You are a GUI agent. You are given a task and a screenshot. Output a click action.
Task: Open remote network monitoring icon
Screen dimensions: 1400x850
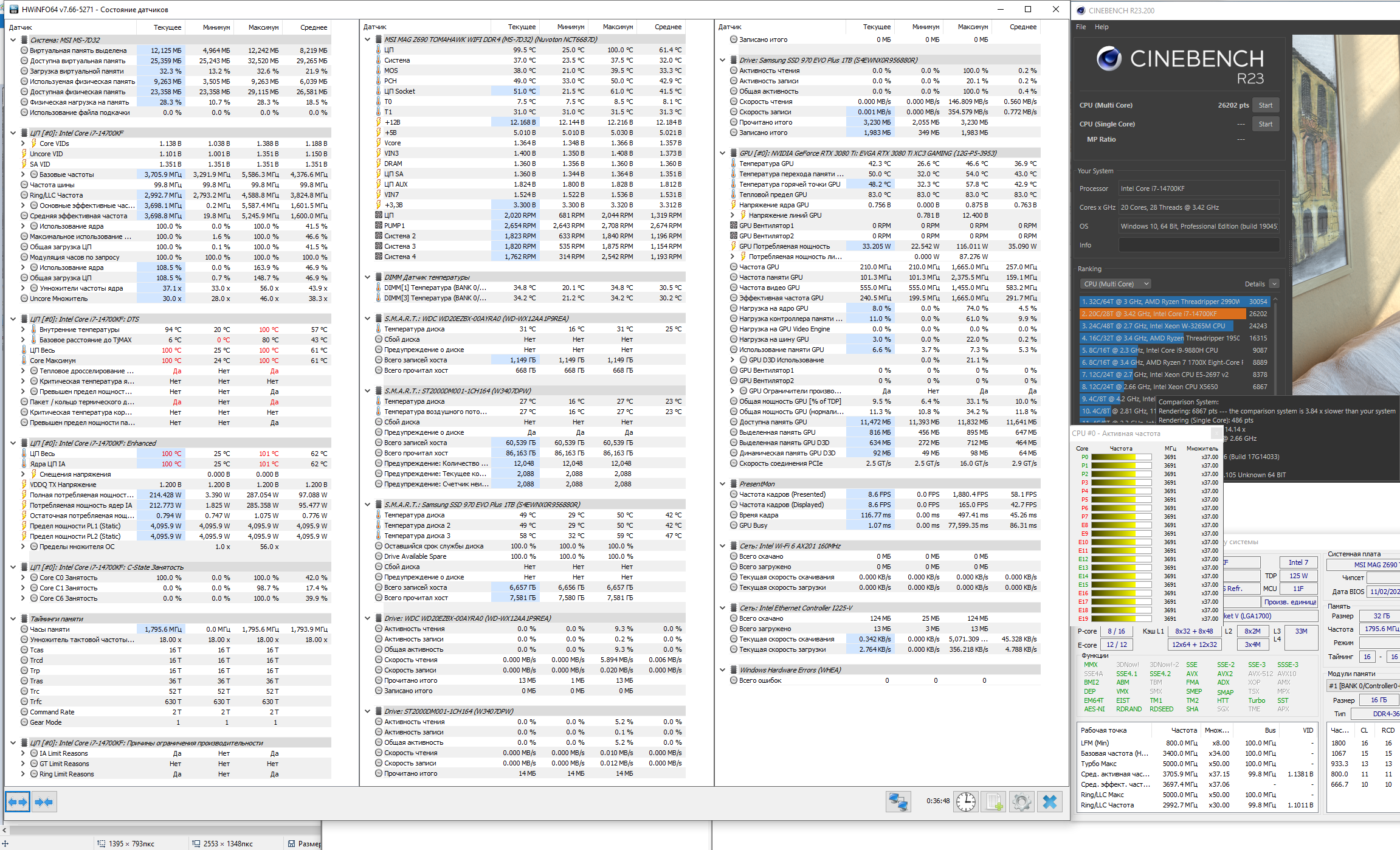pyautogui.click(x=898, y=801)
